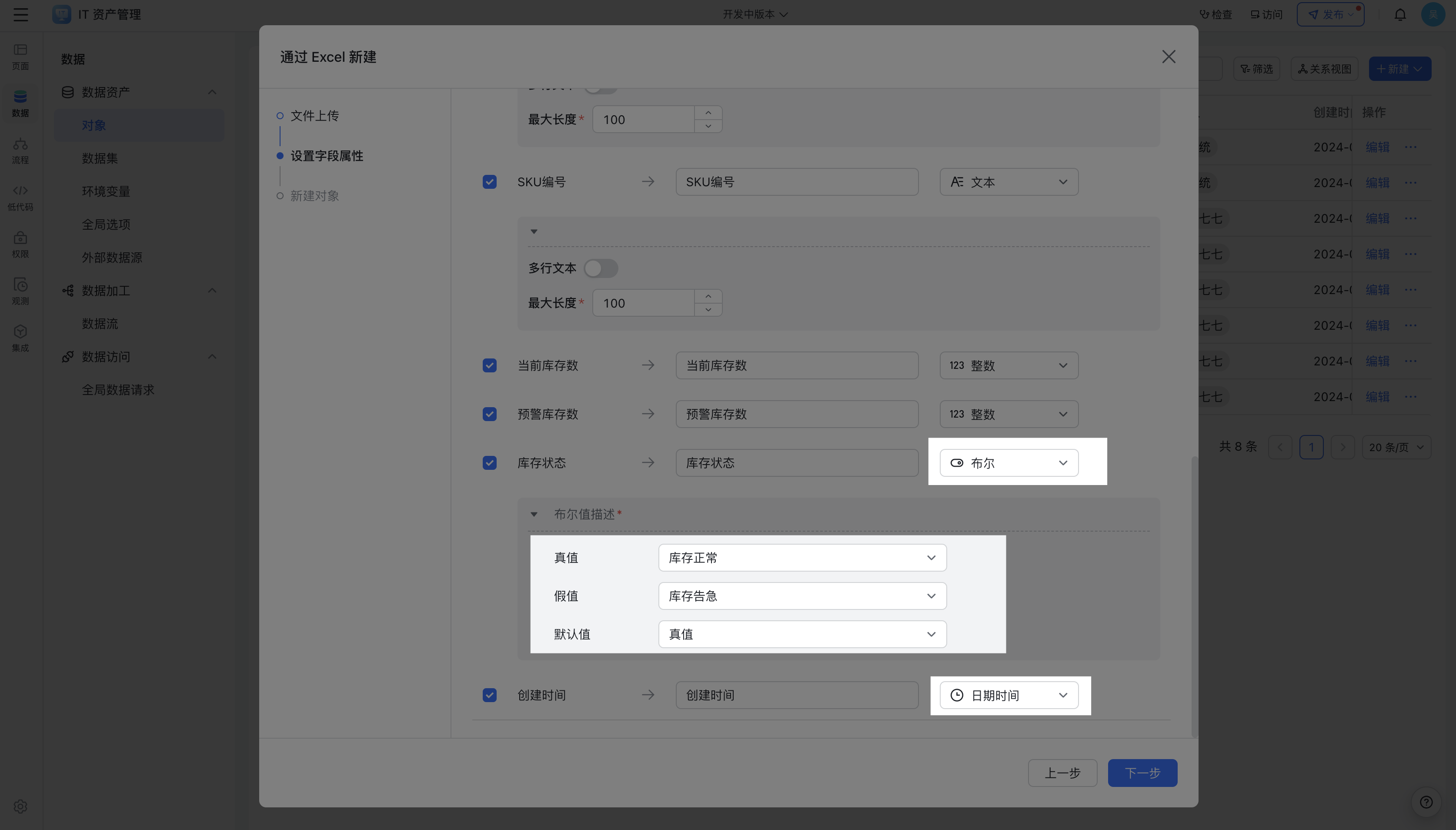Viewport: 1456px width, 830px height.
Task: Select 环境变量 in data menu
Action: [139, 191]
